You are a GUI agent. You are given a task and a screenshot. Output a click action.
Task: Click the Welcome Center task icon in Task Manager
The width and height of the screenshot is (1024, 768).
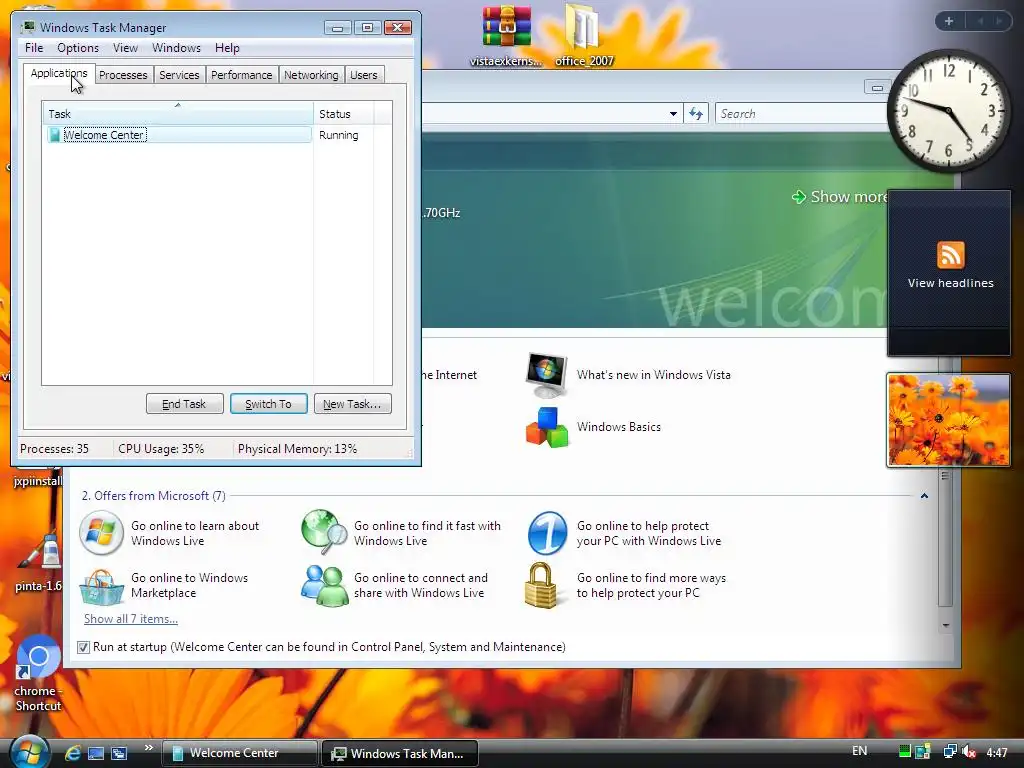[x=54, y=135]
